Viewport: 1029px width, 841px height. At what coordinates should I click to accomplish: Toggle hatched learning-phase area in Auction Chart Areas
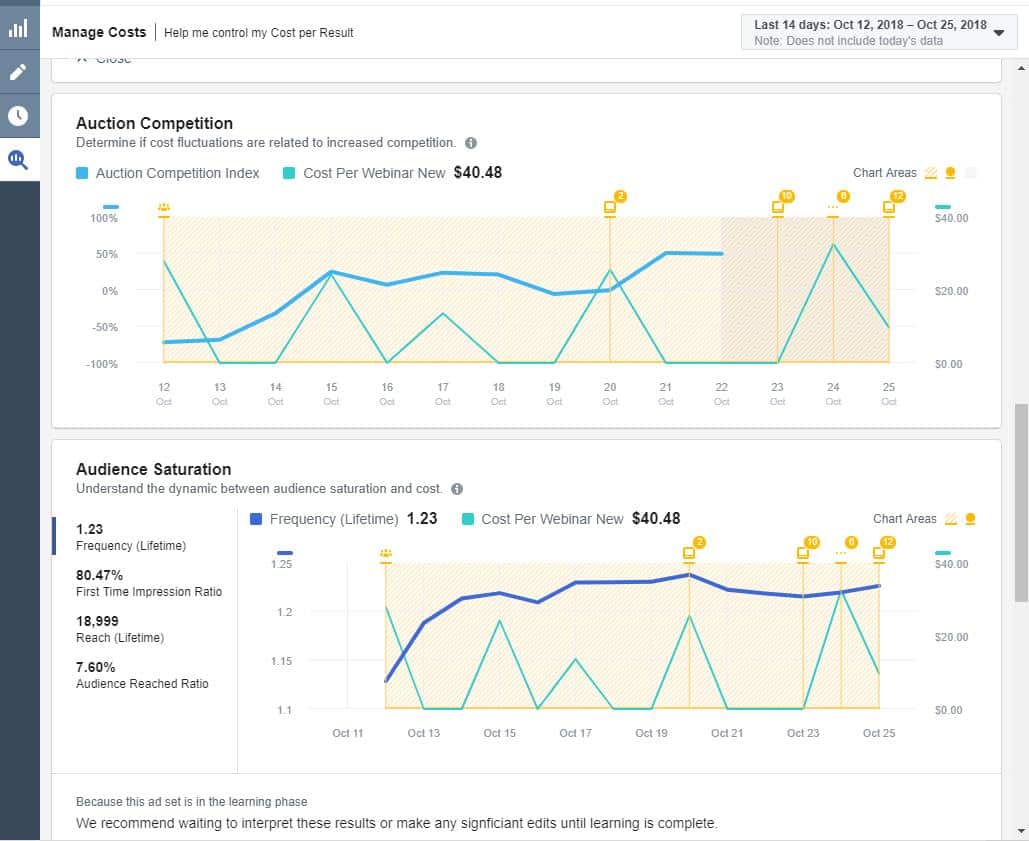pyautogui.click(x=931, y=173)
